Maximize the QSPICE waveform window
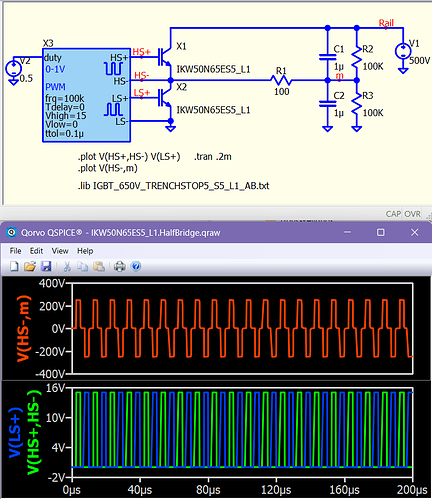The height and width of the screenshot is (499, 432). pyautogui.click(x=381, y=232)
